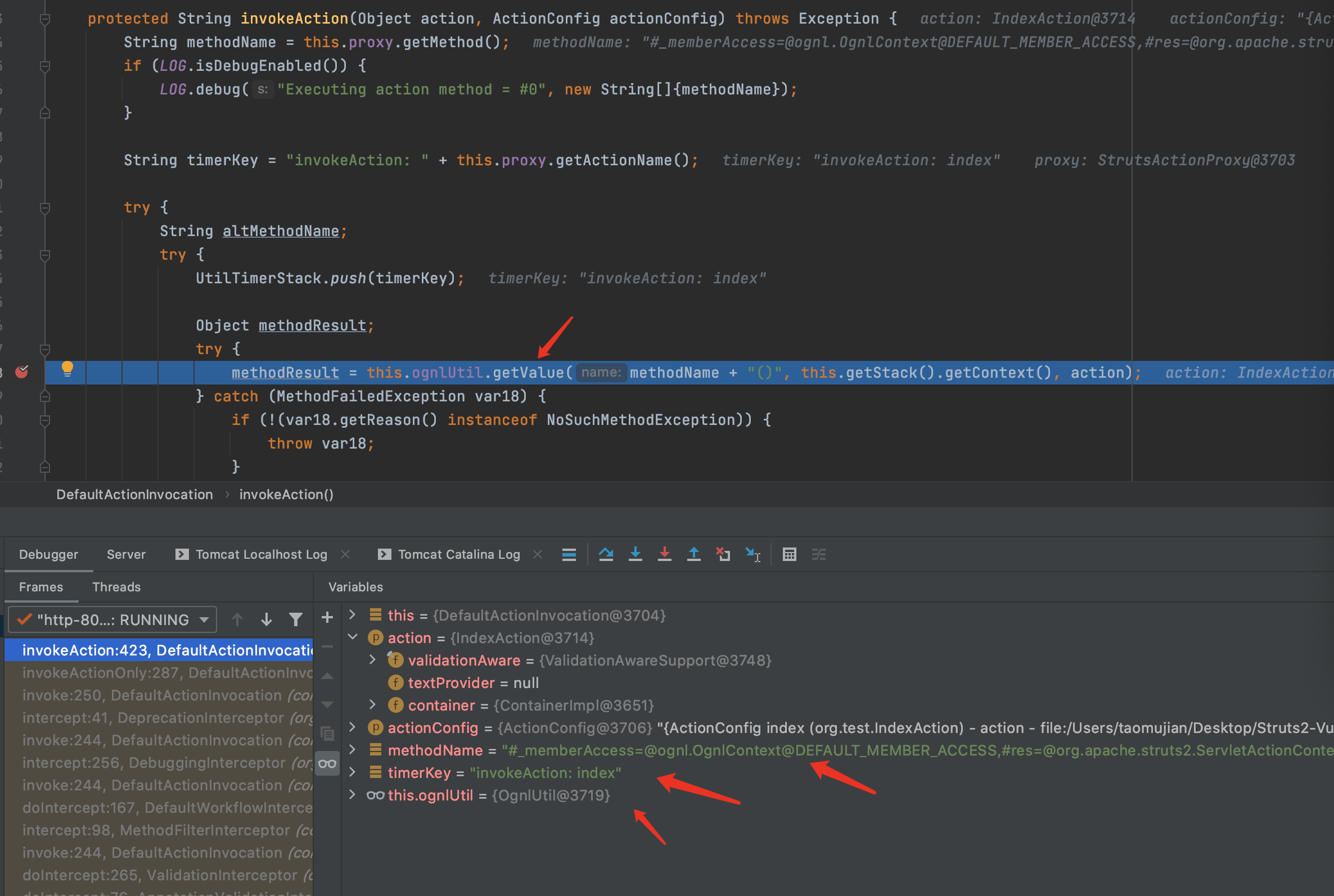Select the next frame down arrow
The image size is (1334, 896).
tap(267, 619)
